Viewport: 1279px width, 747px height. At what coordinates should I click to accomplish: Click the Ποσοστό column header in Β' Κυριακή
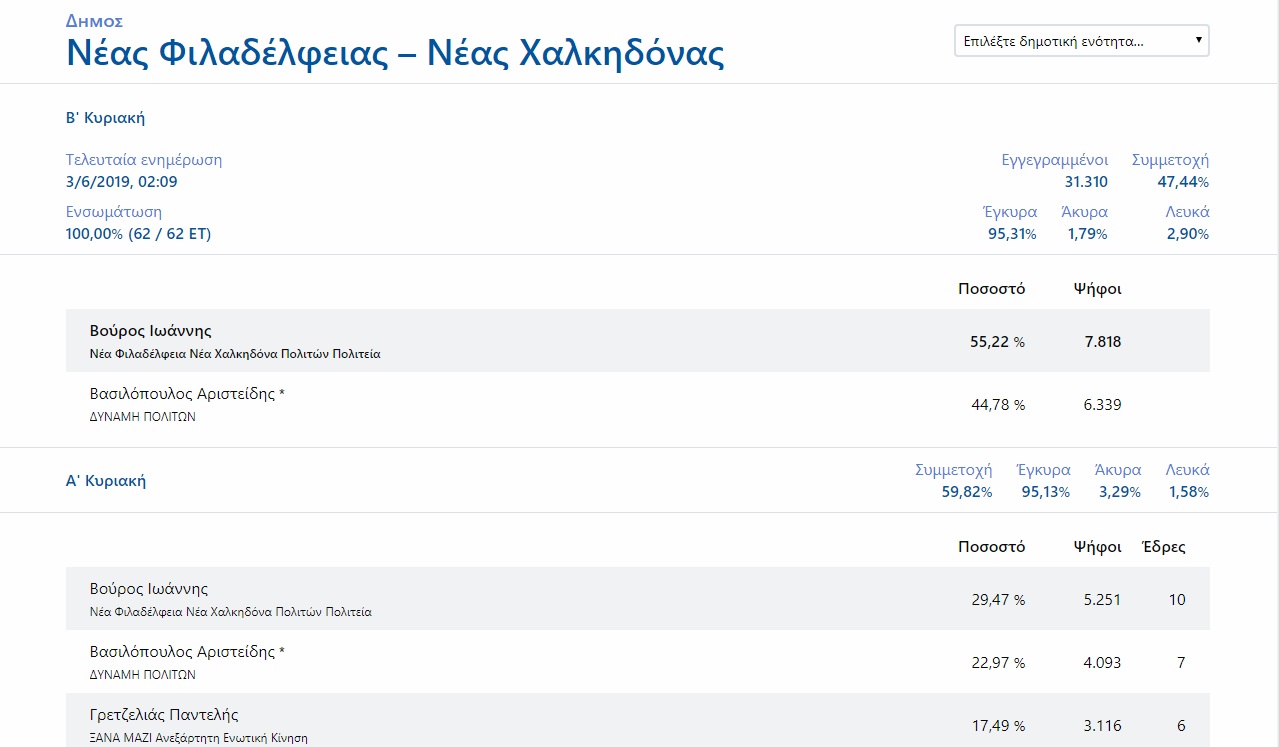[991, 289]
